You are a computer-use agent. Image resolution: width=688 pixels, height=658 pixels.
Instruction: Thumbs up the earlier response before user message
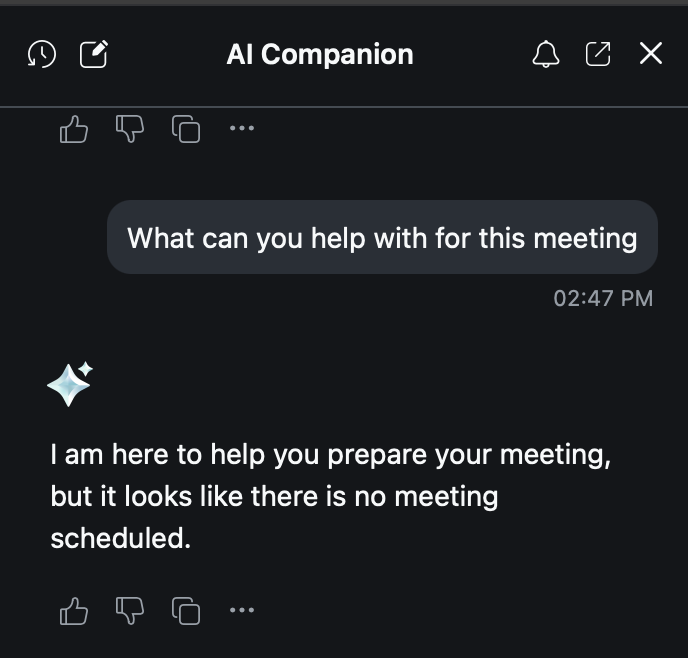[74, 129]
